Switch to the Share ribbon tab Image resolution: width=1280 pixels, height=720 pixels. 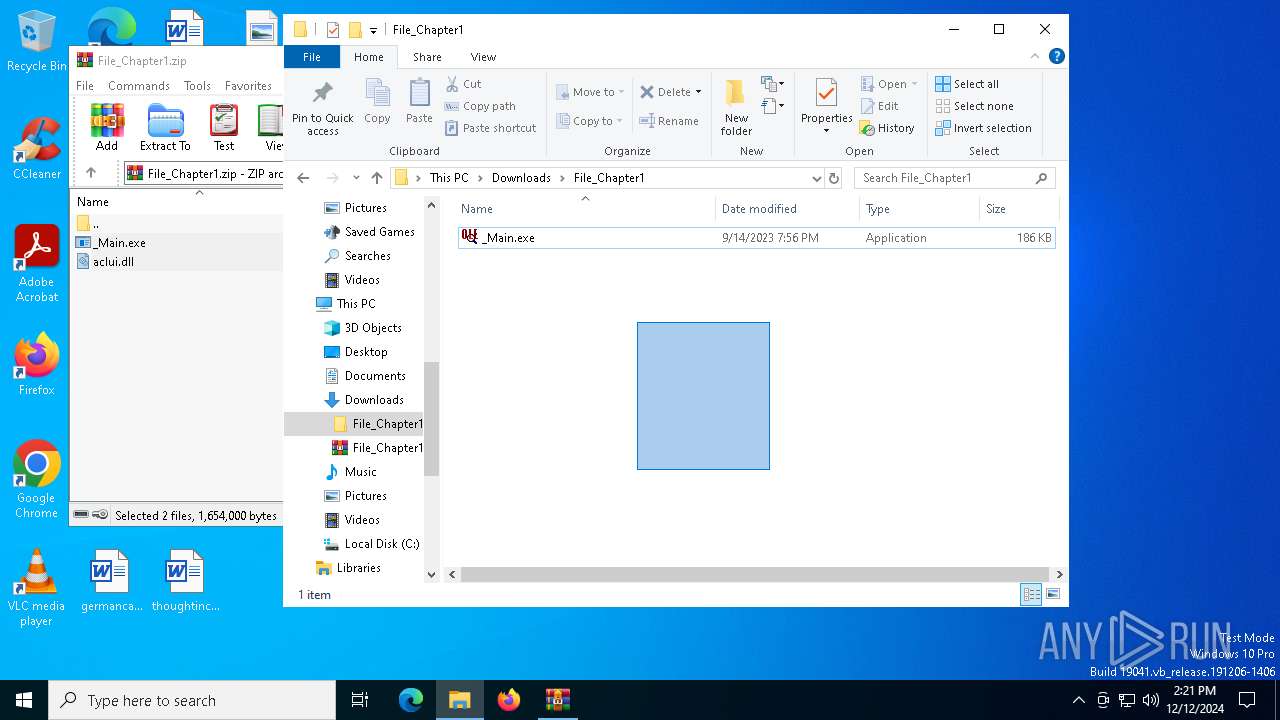pyautogui.click(x=427, y=57)
